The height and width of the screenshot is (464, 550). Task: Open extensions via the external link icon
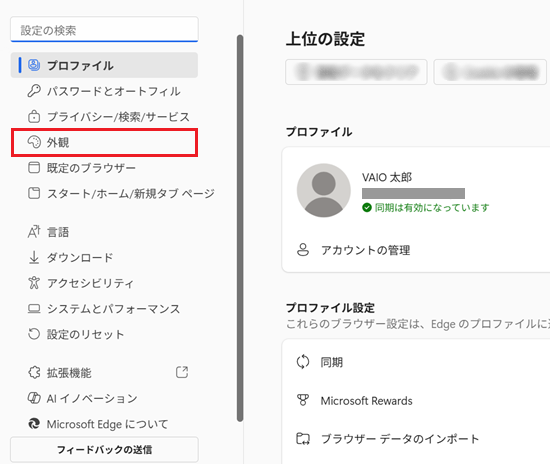182,372
